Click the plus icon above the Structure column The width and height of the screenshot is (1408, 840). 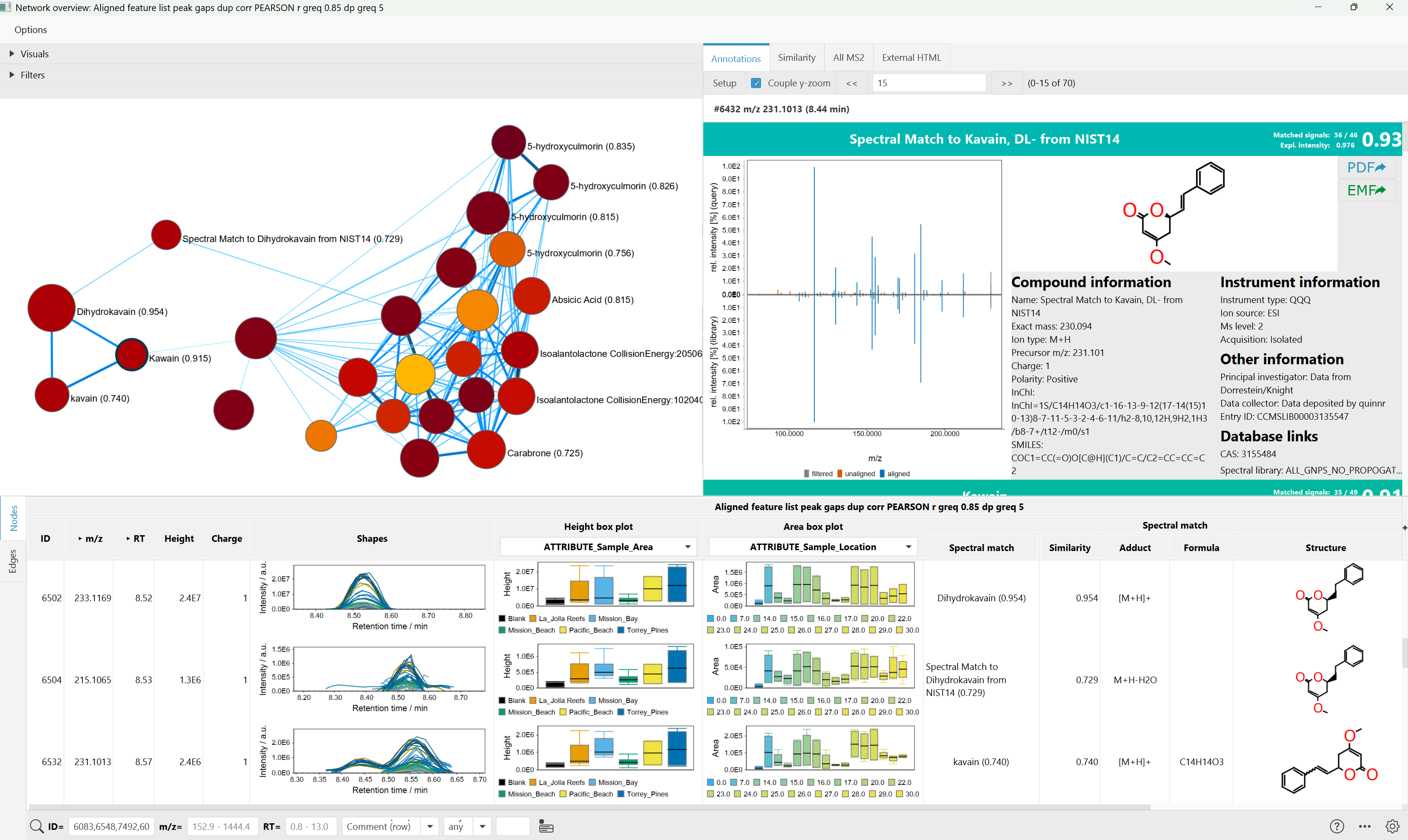pyautogui.click(x=1404, y=528)
